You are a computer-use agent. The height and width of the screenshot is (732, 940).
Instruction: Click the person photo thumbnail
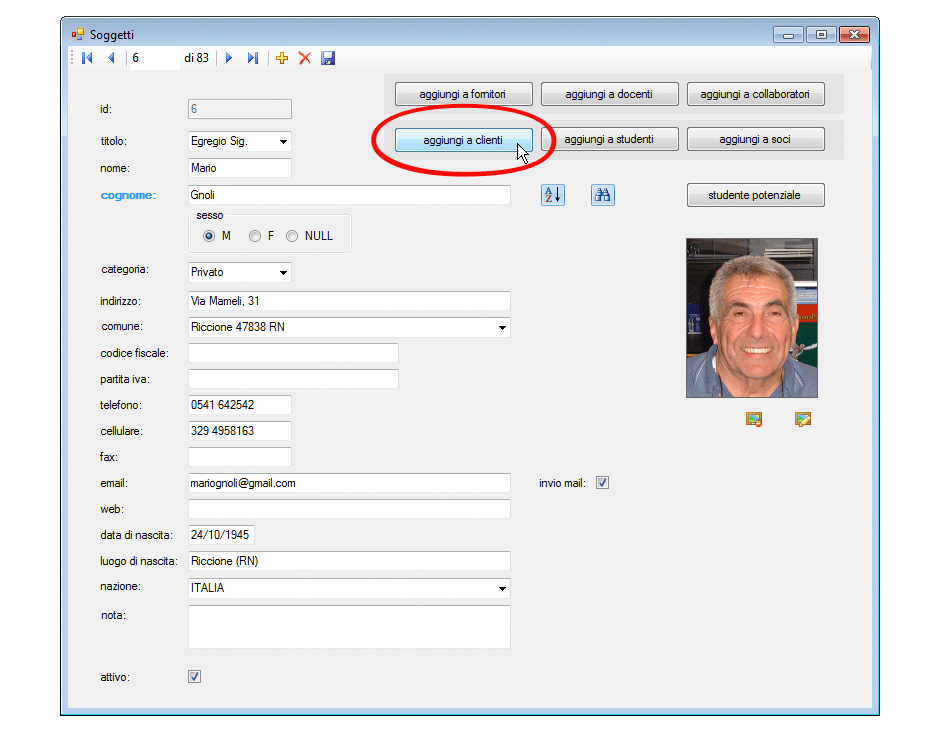(x=752, y=318)
